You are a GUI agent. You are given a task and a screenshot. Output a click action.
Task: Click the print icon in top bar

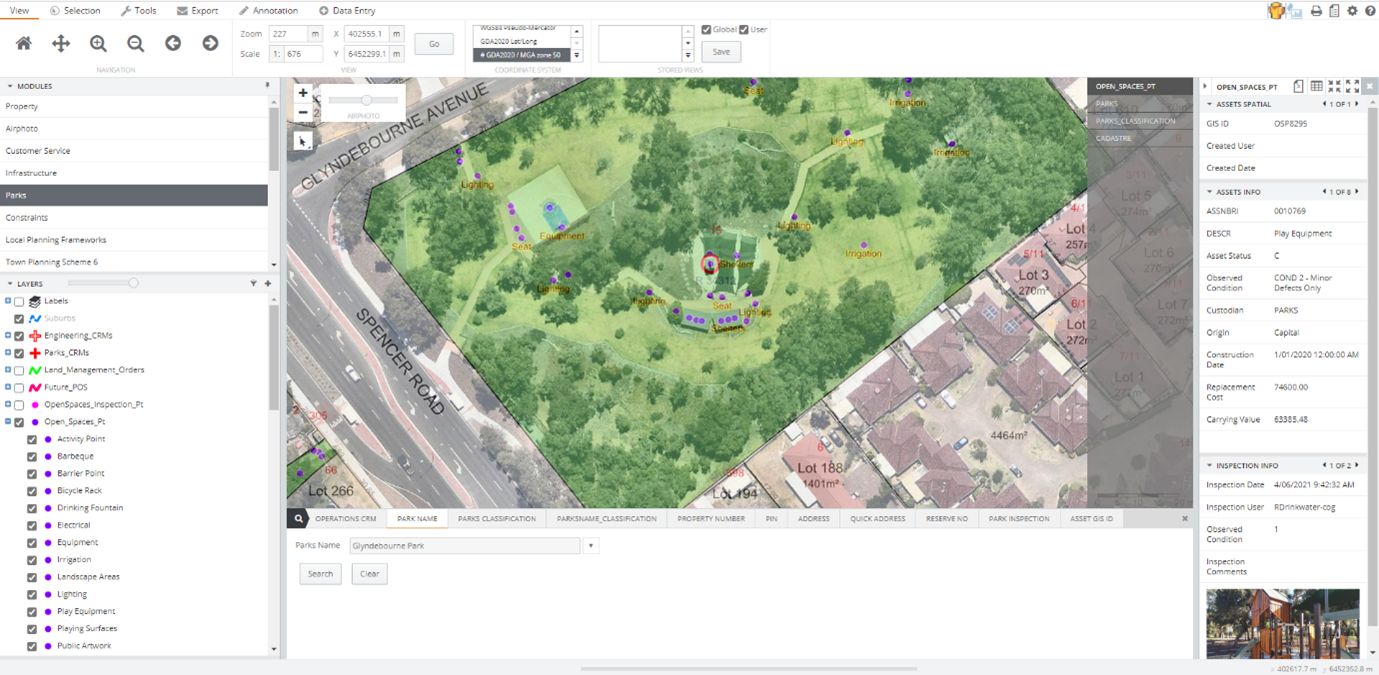point(1316,11)
